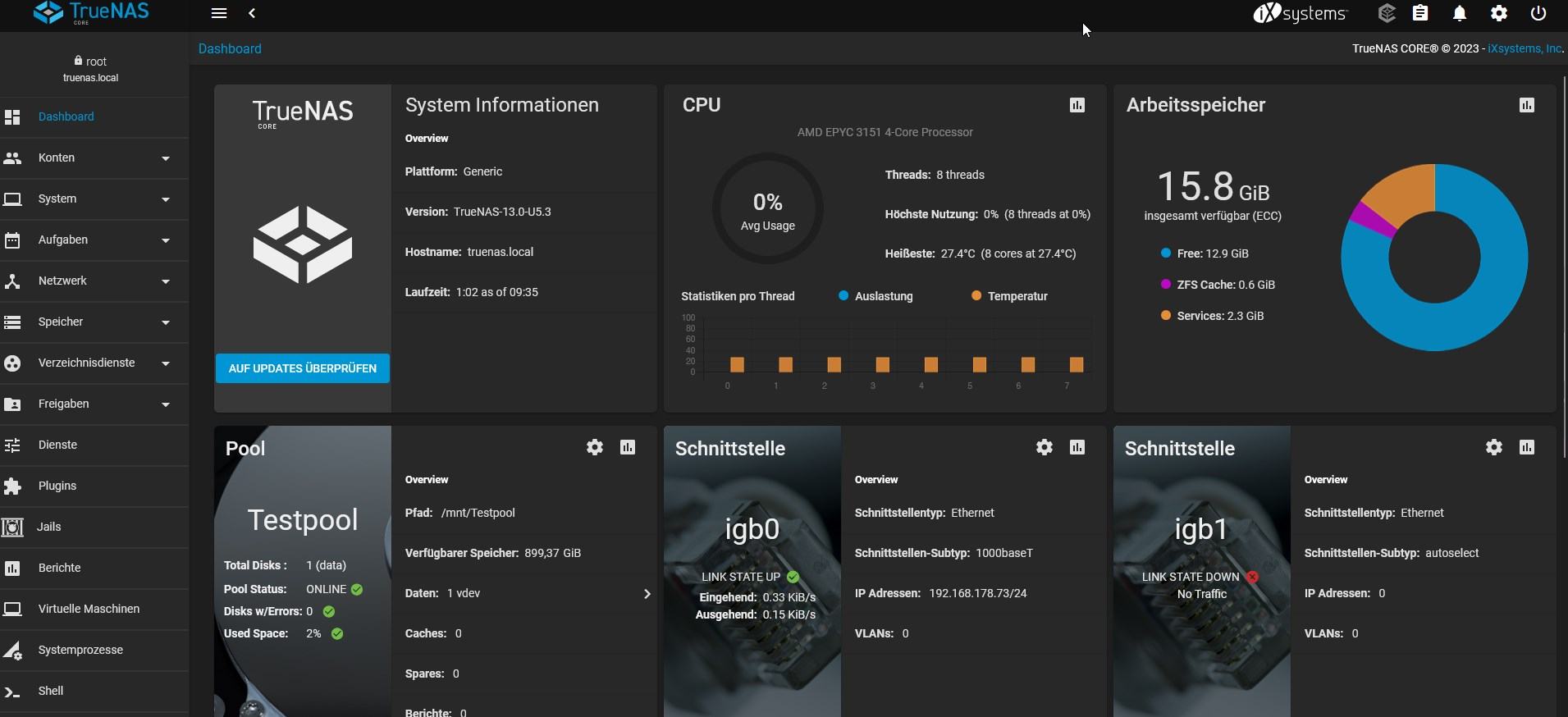Viewport: 1568px width, 717px height.
Task: Click the blue Free legend dot
Action: tap(1165, 253)
